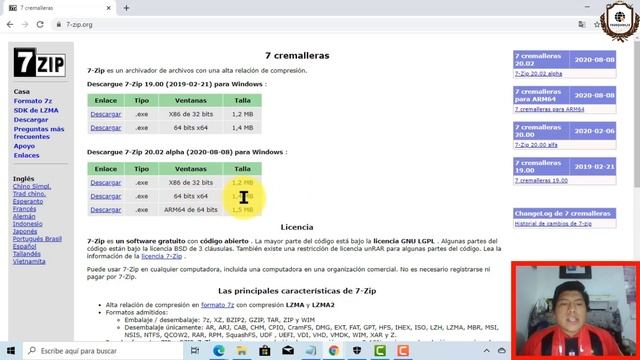Switch language to Japonés
The height and width of the screenshot is (360, 640).
coord(25,231)
